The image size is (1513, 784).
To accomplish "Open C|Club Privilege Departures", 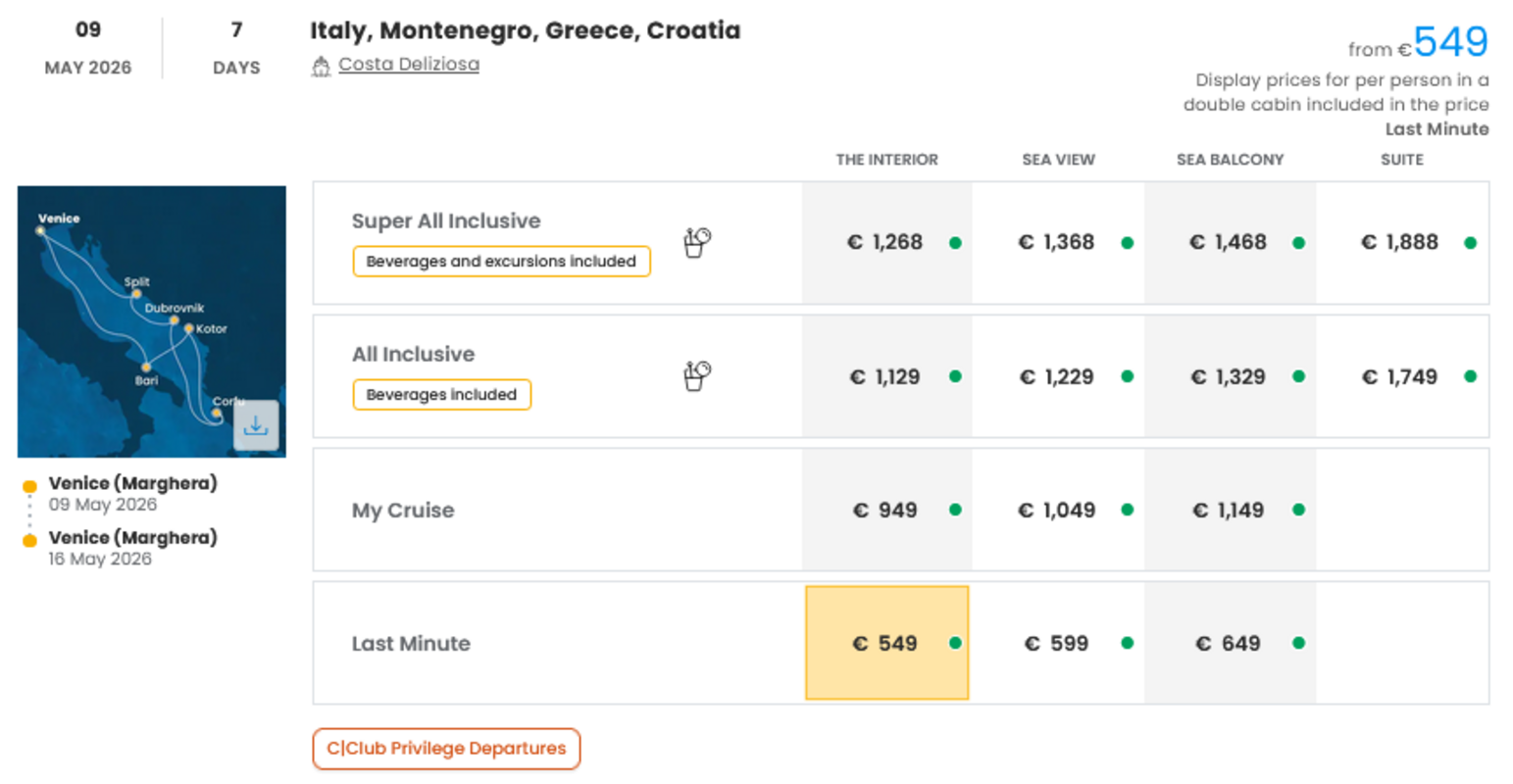I will 446,749.
